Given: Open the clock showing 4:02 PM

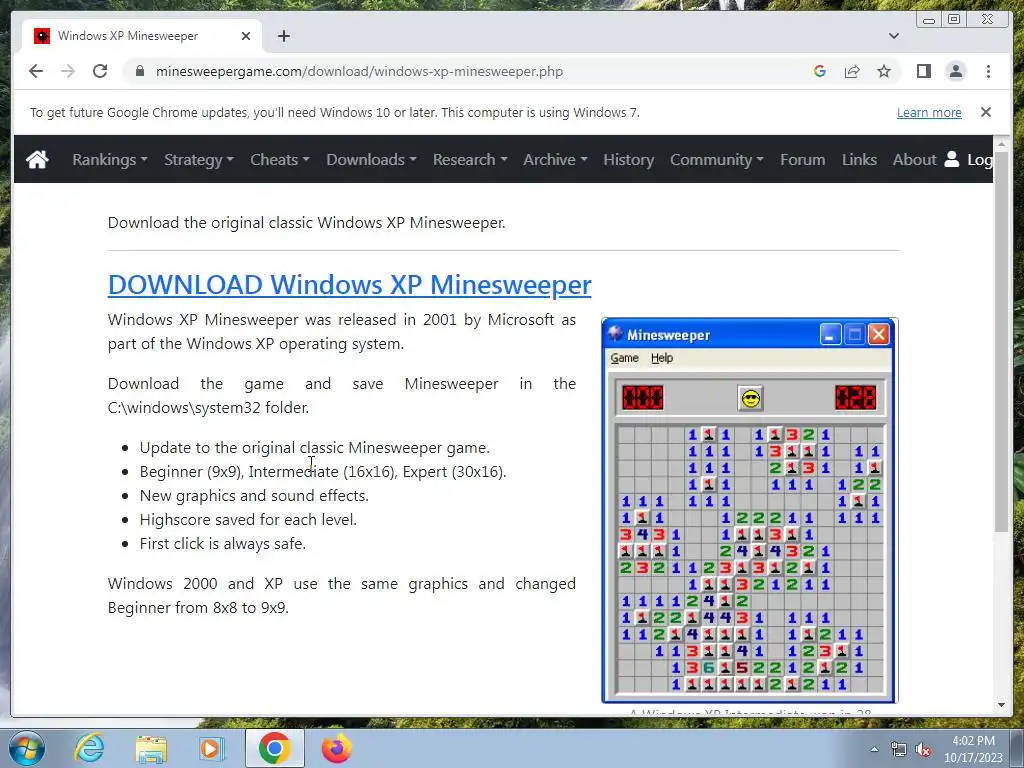Looking at the screenshot, I should 973,749.
